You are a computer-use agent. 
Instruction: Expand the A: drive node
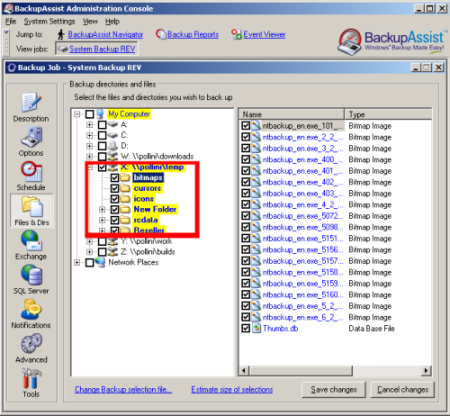click(89, 125)
